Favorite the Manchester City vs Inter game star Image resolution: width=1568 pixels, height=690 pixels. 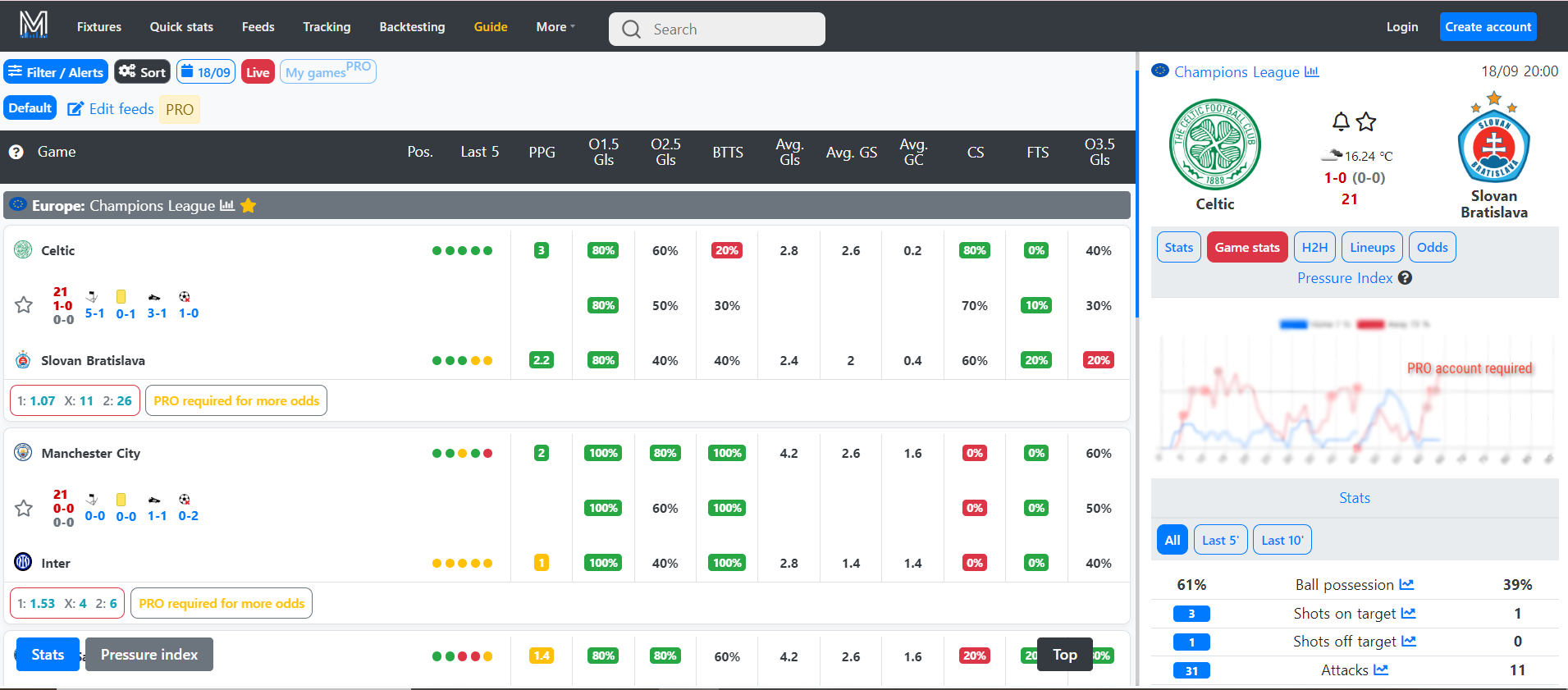coord(24,508)
